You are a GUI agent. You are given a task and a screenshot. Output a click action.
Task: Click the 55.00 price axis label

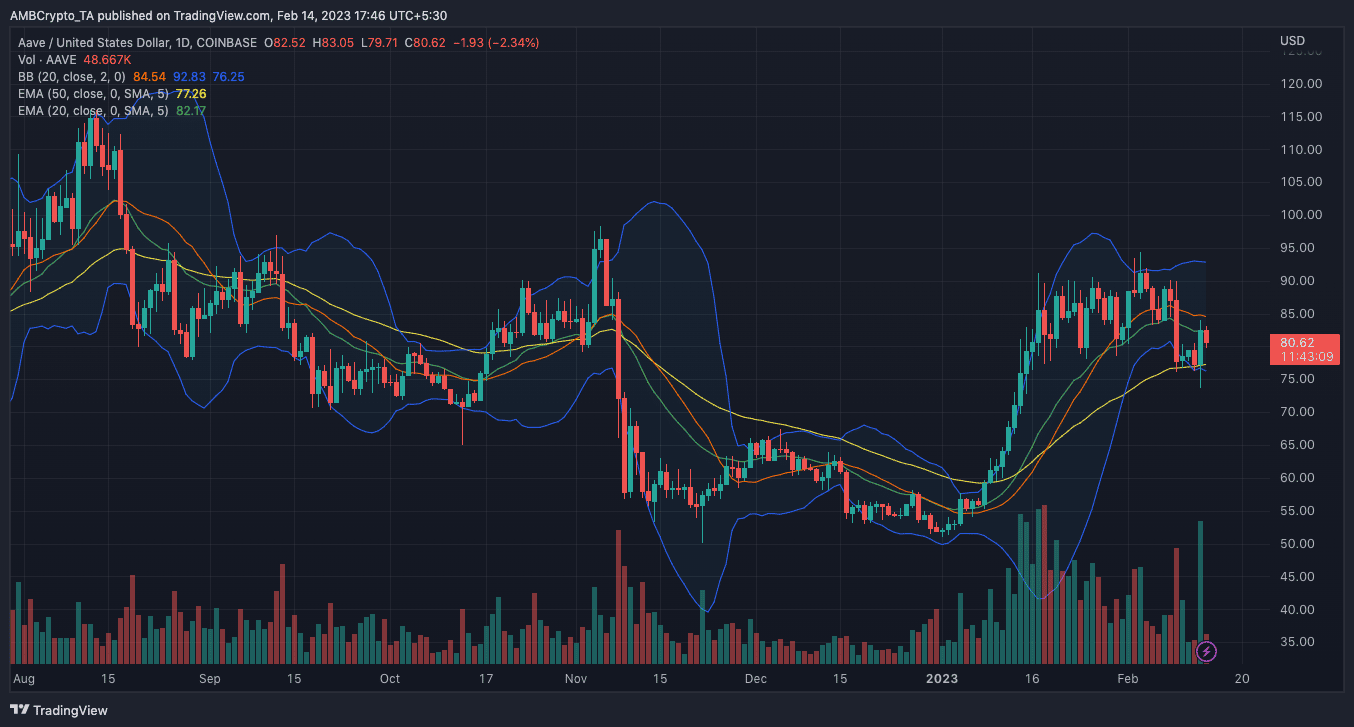(1298, 511)
